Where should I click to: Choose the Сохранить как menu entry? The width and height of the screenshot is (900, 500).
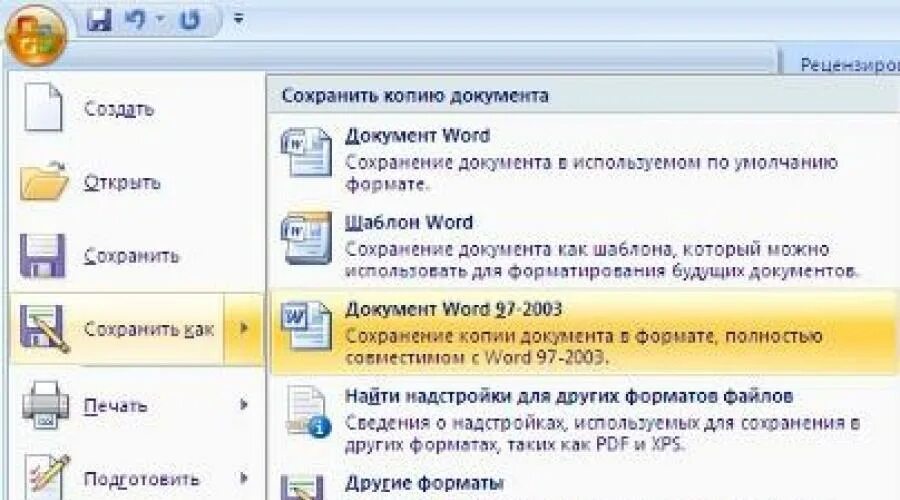tap(117, 329)
